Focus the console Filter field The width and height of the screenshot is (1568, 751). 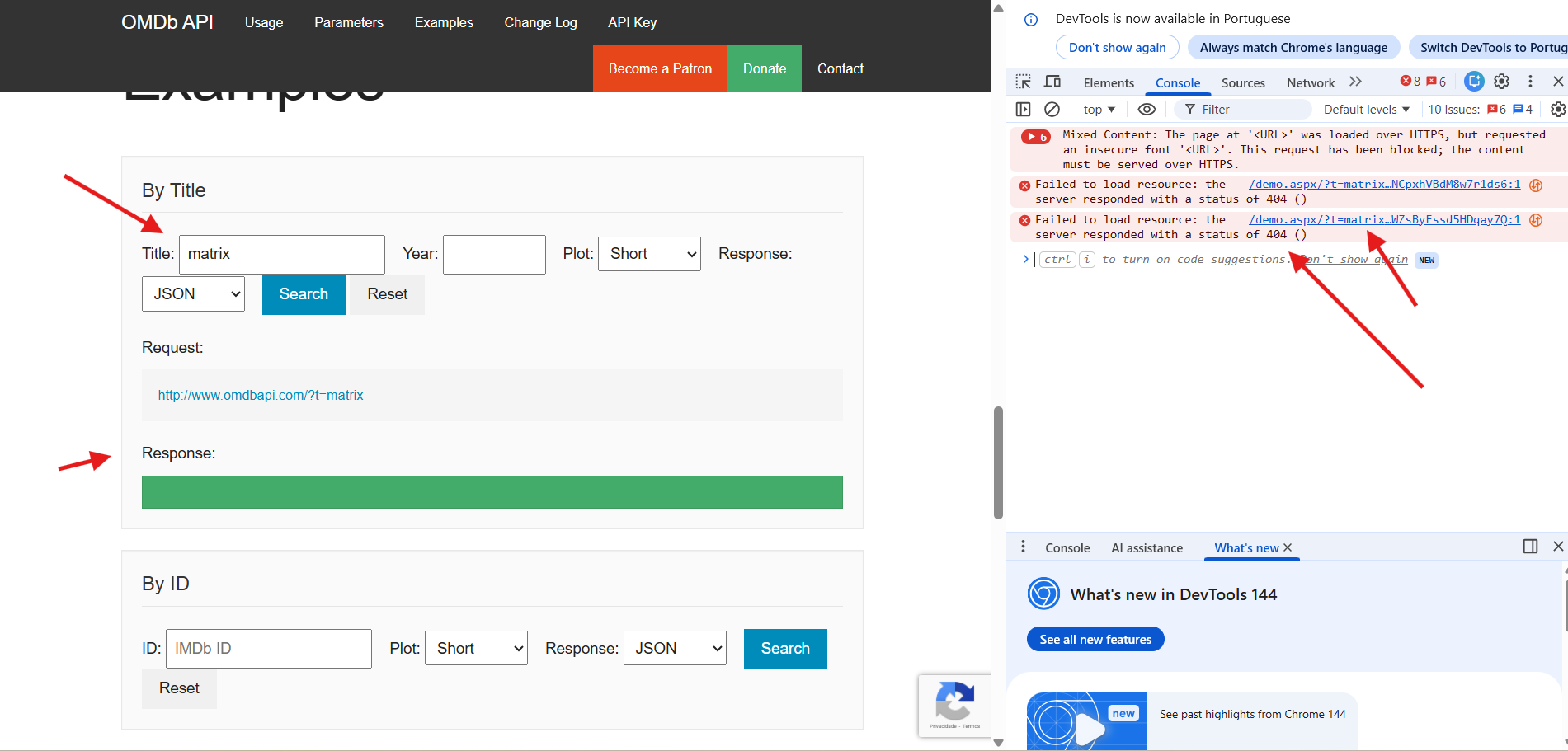point(1244,110)
